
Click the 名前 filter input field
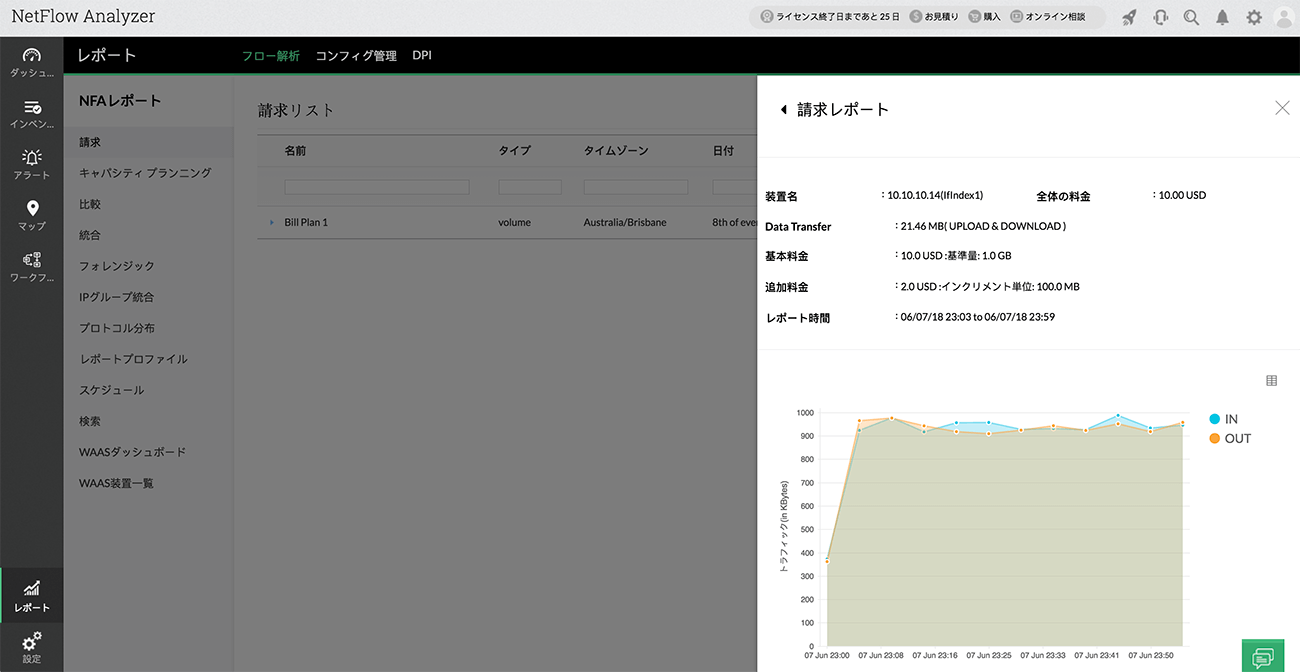tap(376, 187)
